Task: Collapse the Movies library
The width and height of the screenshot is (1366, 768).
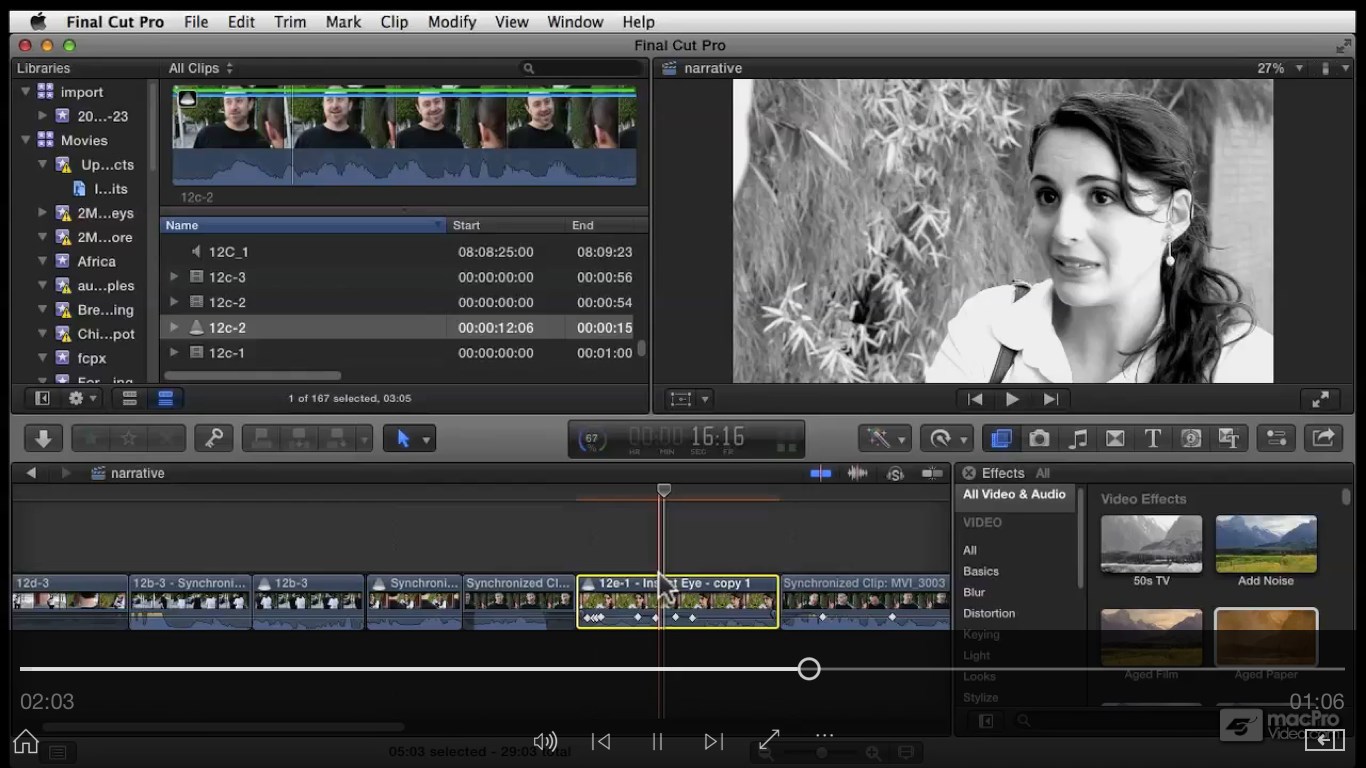Action: 27,140
